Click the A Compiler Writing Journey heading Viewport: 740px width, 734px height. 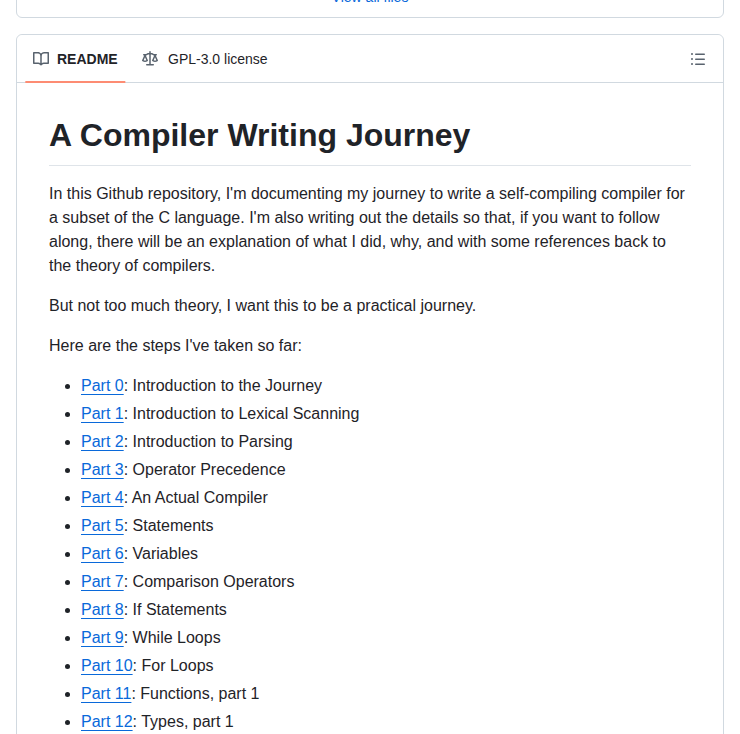(260, 135)
